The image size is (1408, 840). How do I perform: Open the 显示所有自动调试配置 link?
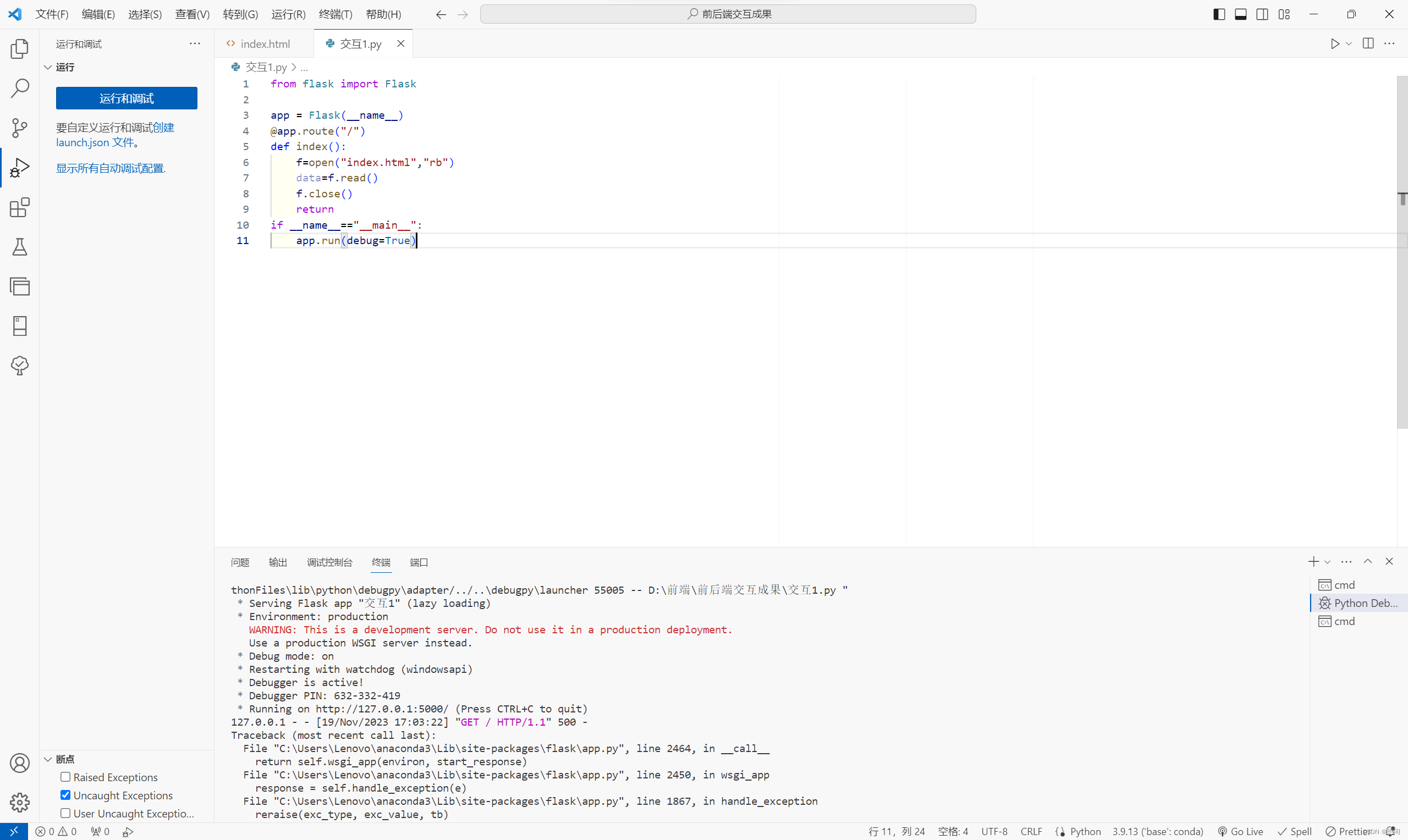click(x=110, y=168)
